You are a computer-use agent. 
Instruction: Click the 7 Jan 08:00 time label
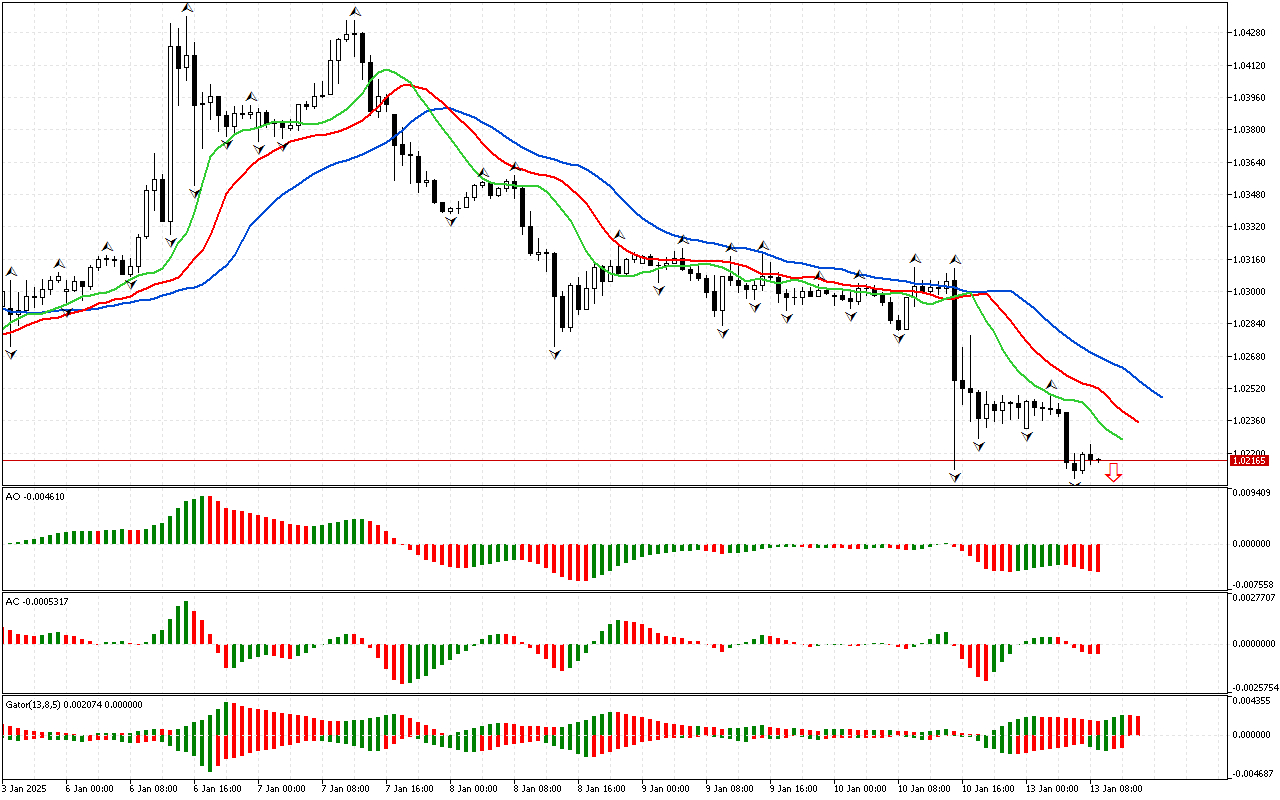(347, 788)
